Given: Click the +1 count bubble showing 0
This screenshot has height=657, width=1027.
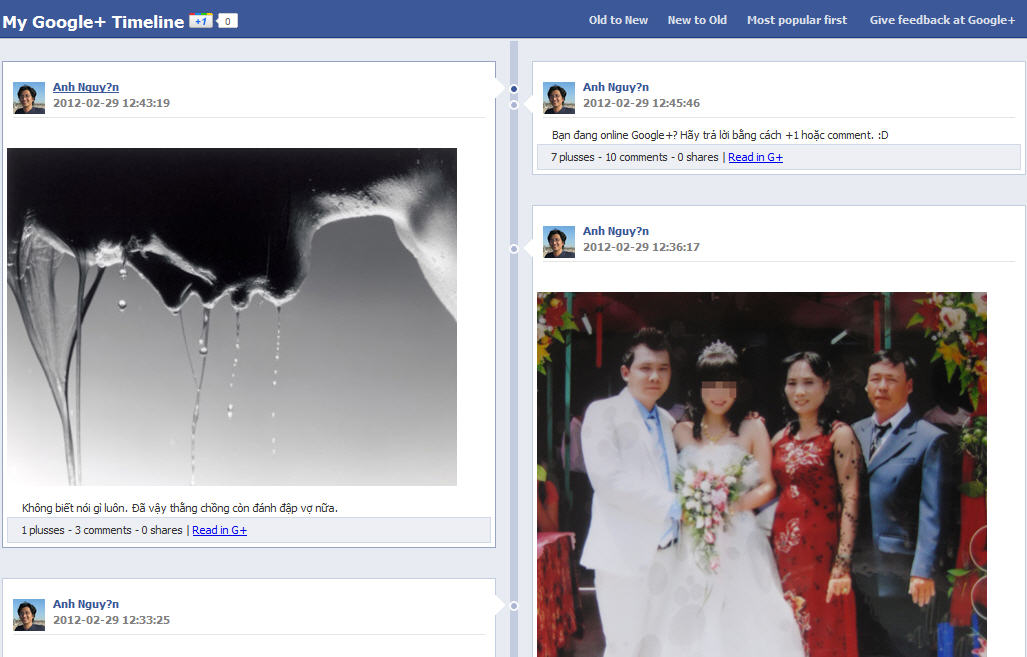Looking at the screenshot, I should pos(227,21).
